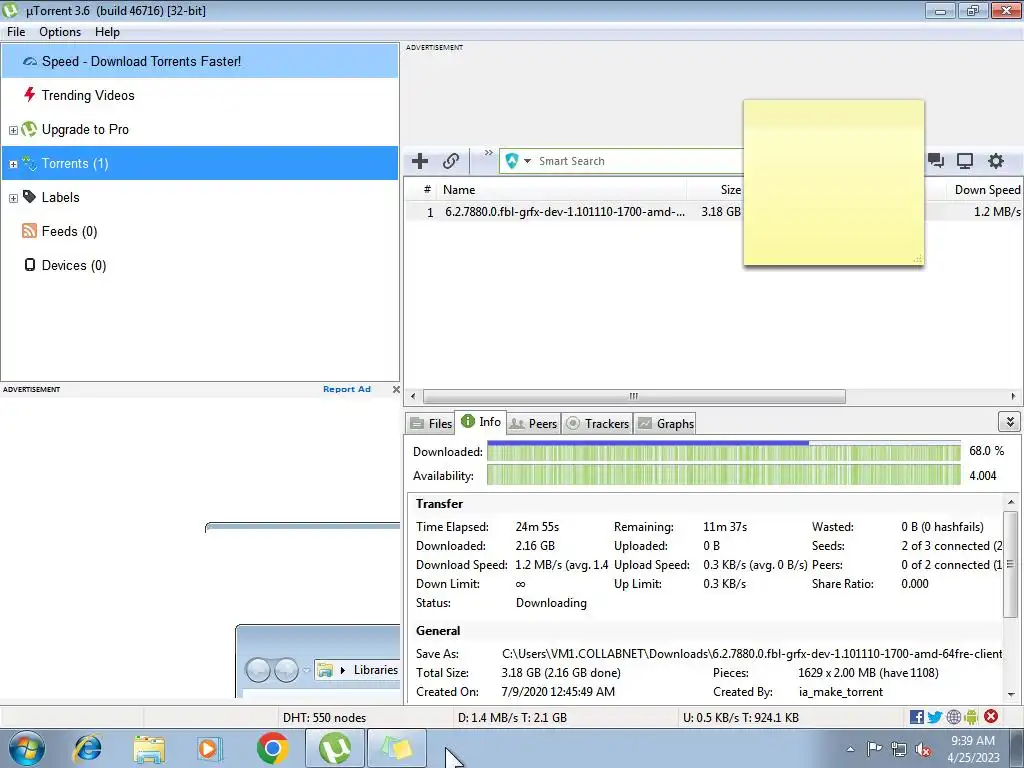Select Devices (0) in sidebar

74,265
